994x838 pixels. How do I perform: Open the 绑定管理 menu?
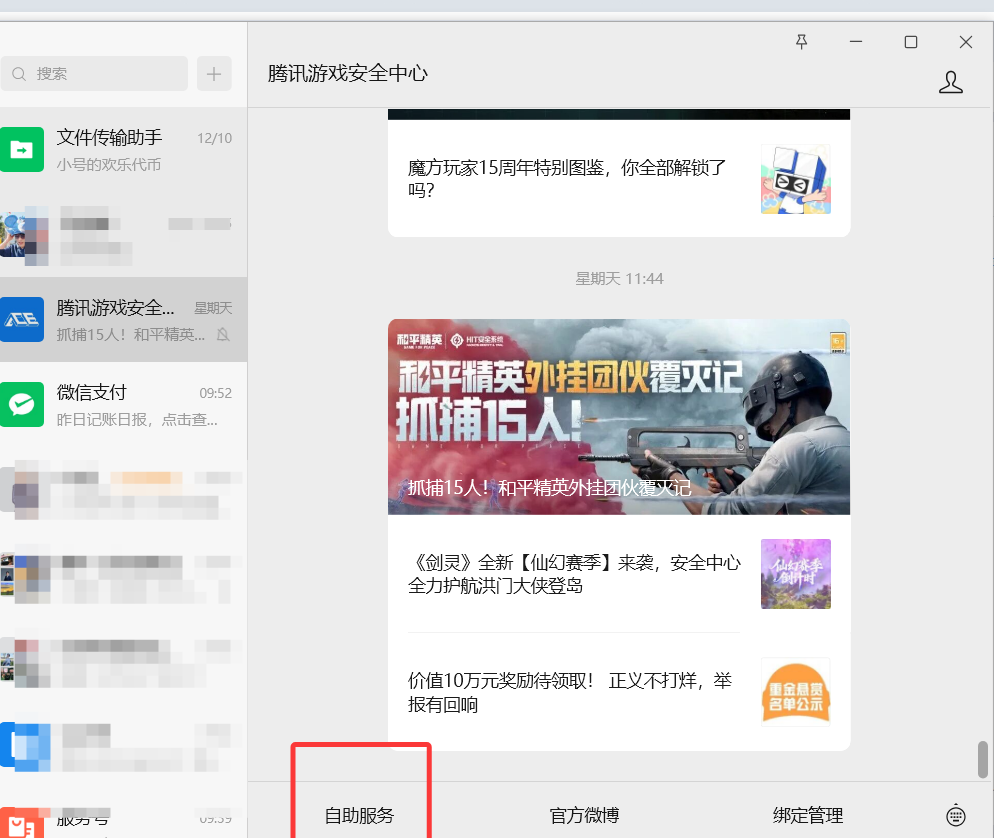(808, 815)
